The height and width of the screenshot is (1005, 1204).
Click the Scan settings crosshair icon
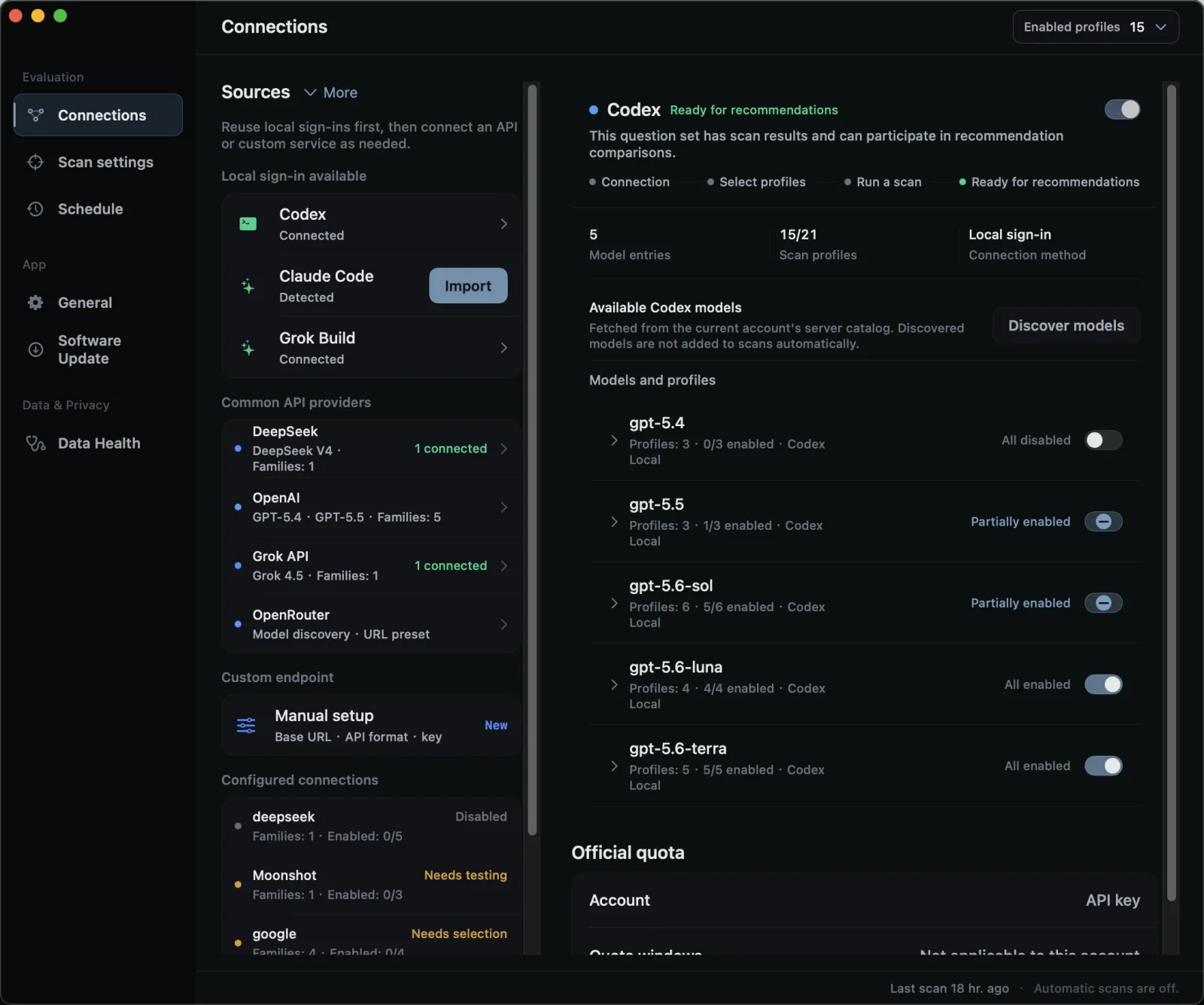pos(35,162)
